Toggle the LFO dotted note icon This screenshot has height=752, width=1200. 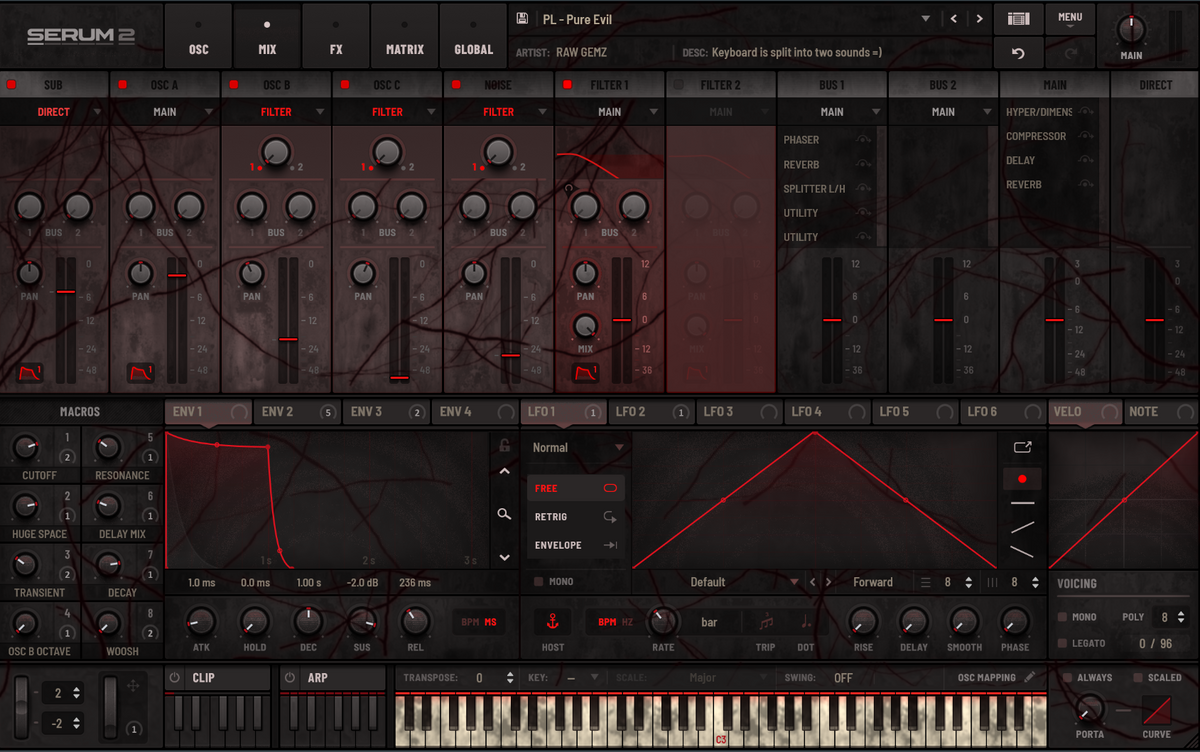click(x=806, y=622)
